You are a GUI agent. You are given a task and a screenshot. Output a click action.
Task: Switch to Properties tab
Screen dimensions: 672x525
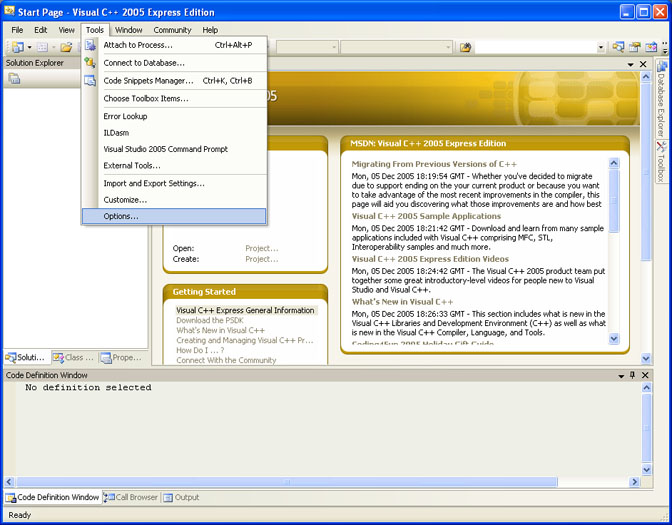122,357
